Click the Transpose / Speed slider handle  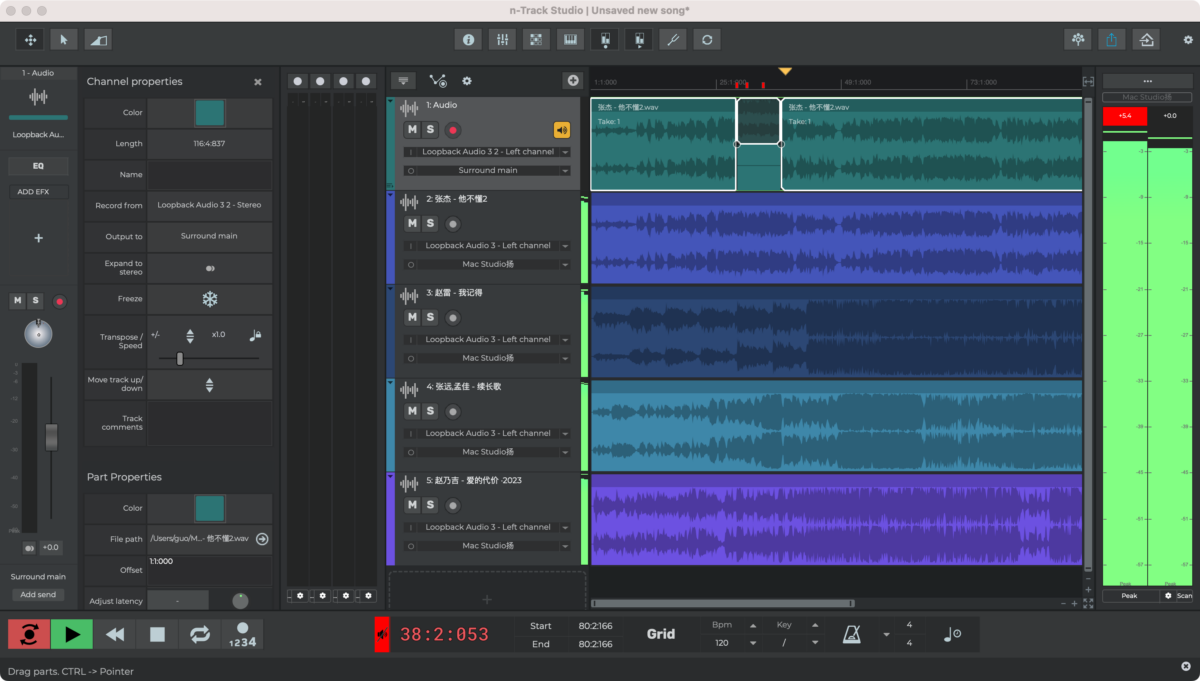180,359
